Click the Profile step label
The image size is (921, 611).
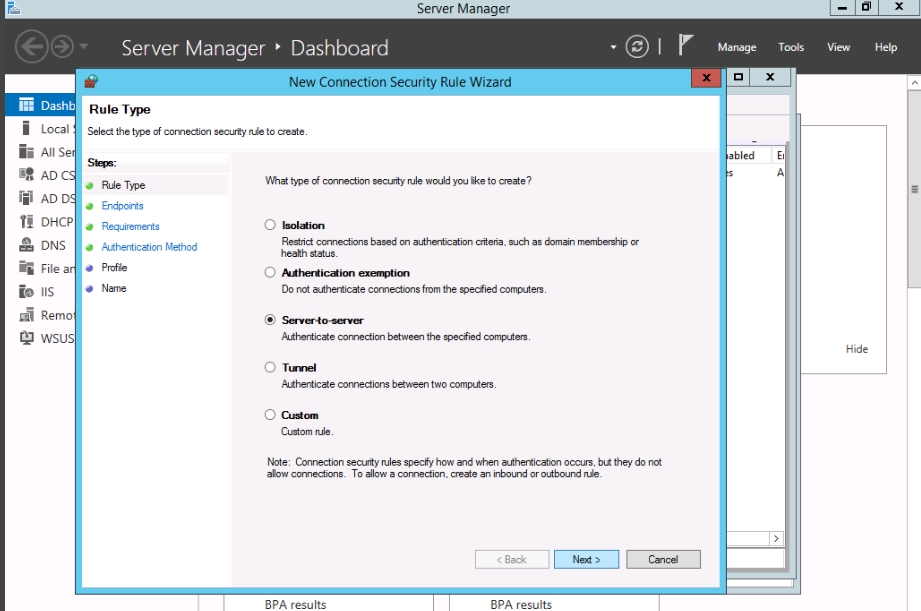tap(114, 267)
